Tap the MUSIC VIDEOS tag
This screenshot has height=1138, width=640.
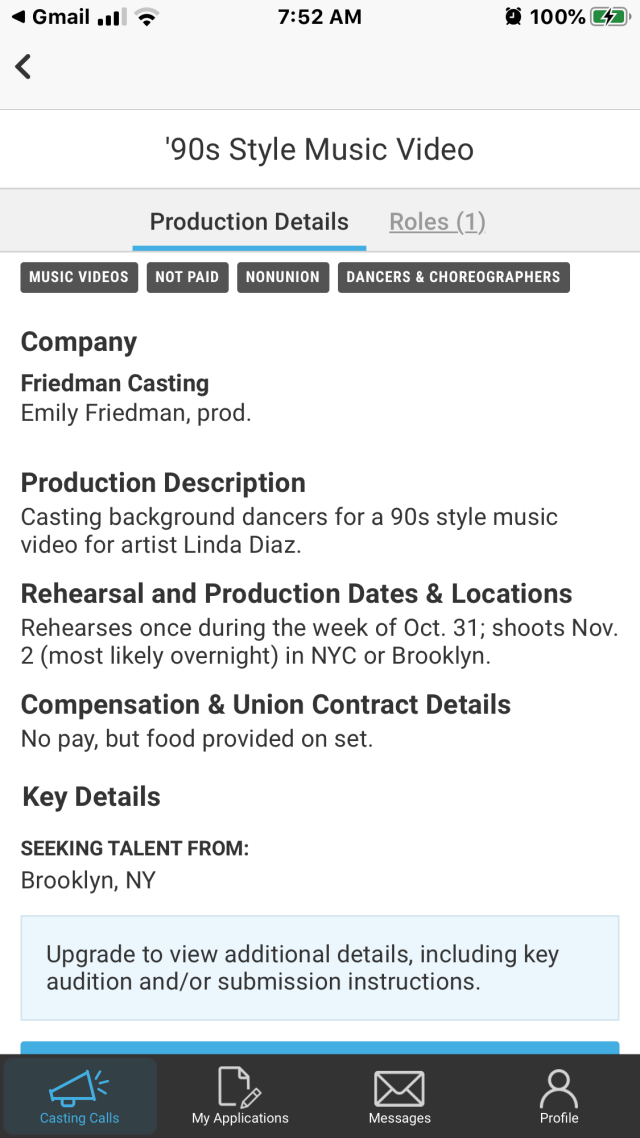click(79, 277)
